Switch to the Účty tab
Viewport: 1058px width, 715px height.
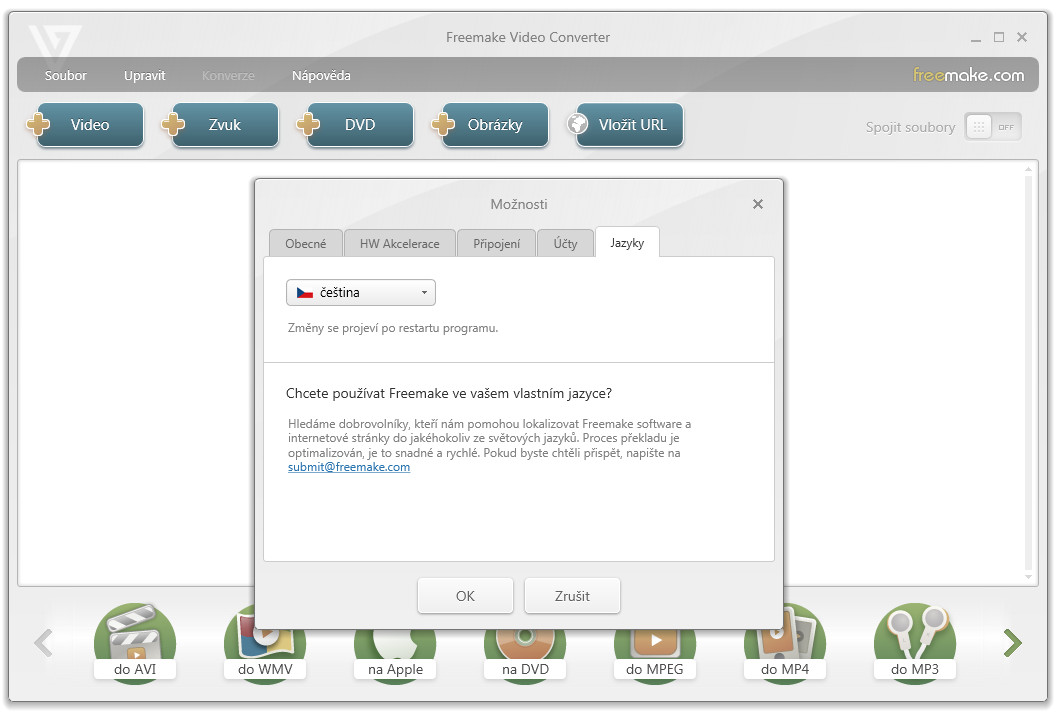(565, 244)
